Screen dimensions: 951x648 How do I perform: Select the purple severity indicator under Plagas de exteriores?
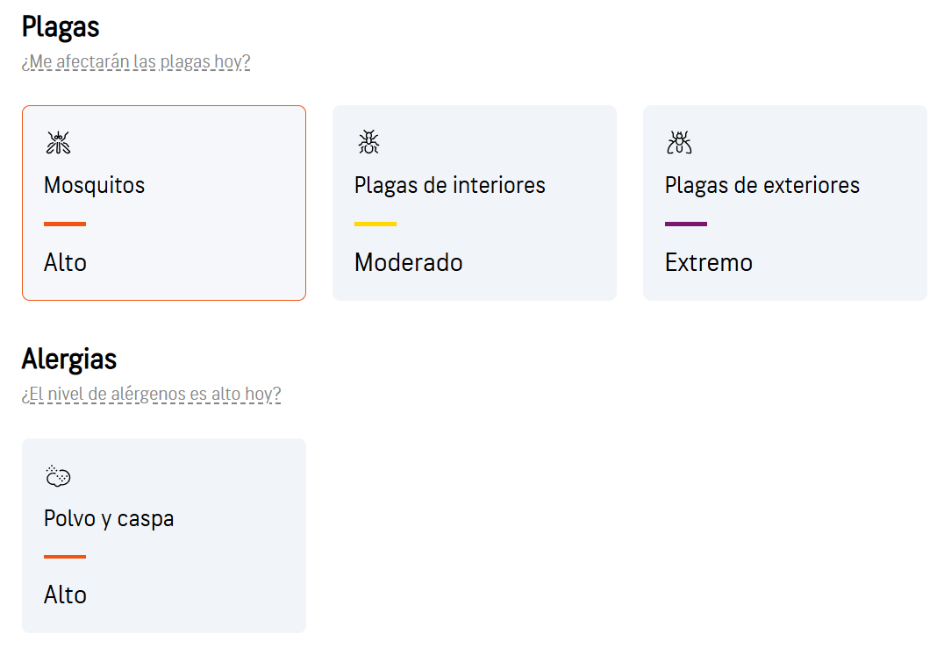[x=686, y=222]
